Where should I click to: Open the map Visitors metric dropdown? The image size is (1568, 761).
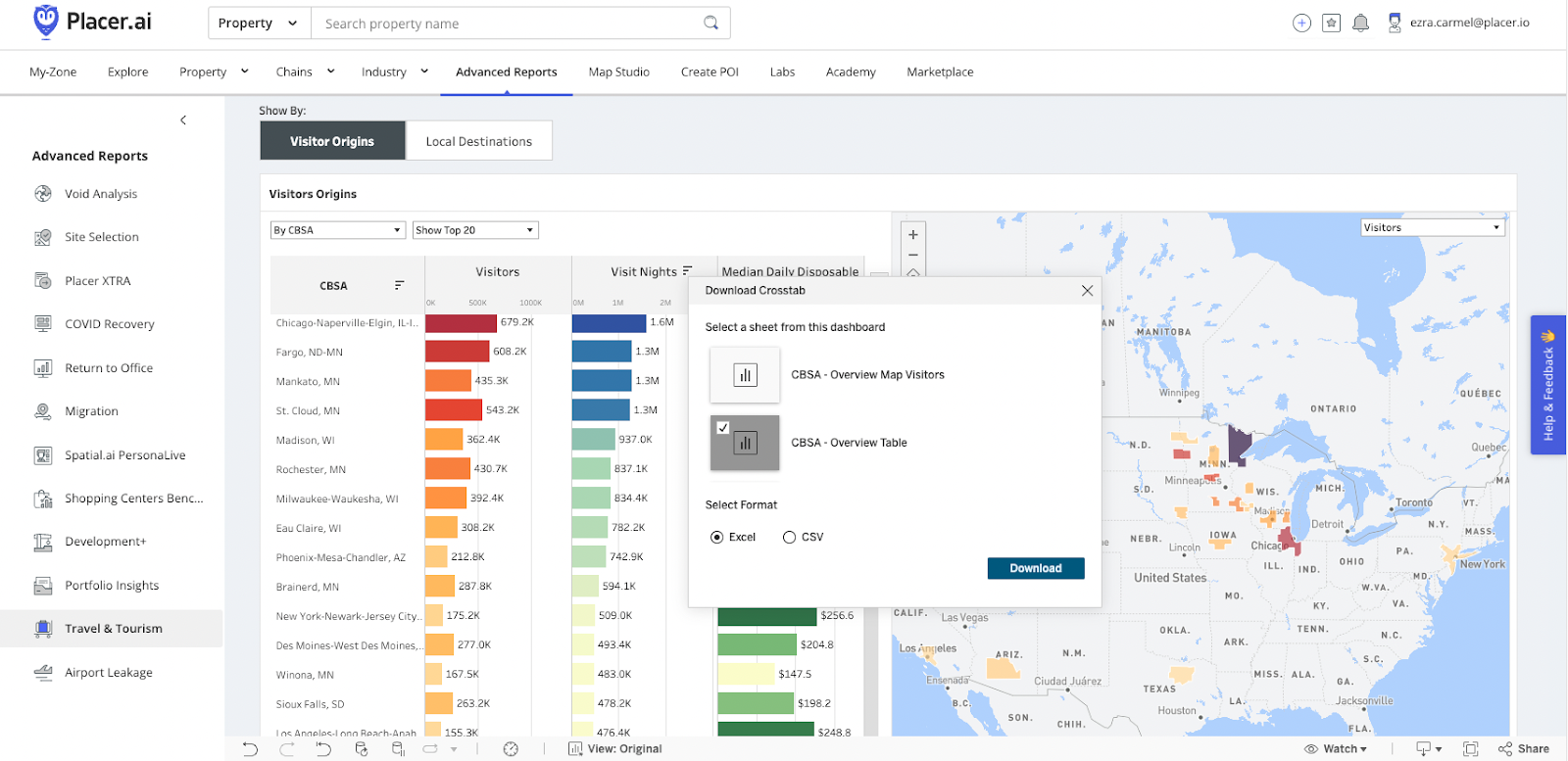pos(1433,227)
